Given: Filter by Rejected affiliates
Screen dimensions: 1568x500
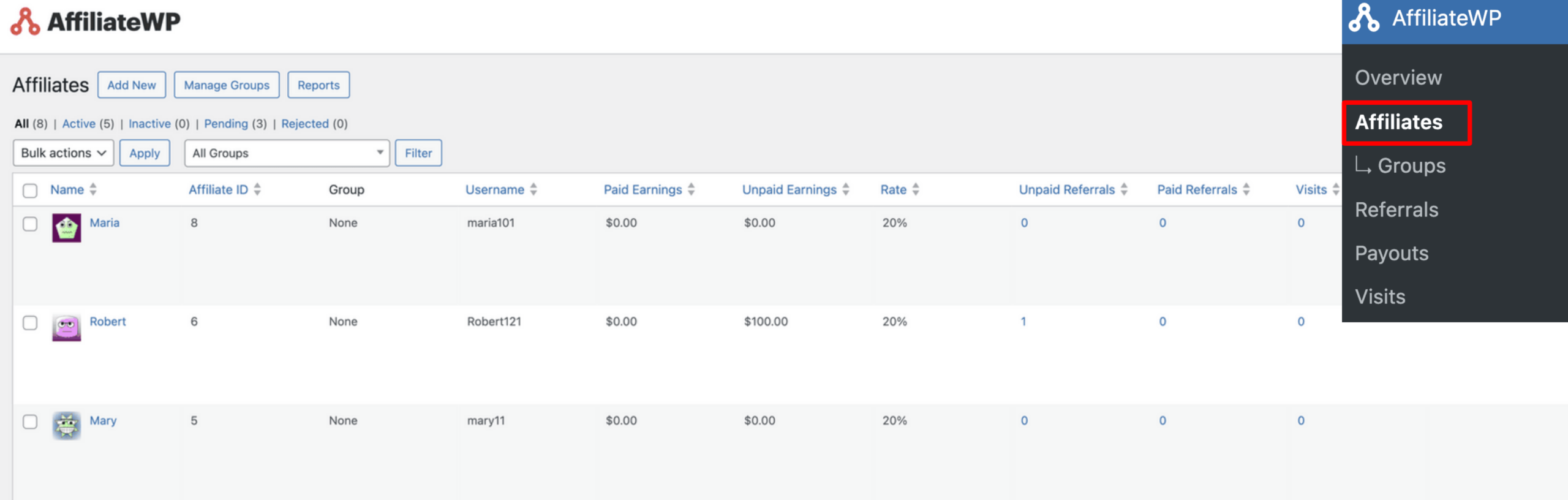Looking at the screenshot, I should (305, 123).
